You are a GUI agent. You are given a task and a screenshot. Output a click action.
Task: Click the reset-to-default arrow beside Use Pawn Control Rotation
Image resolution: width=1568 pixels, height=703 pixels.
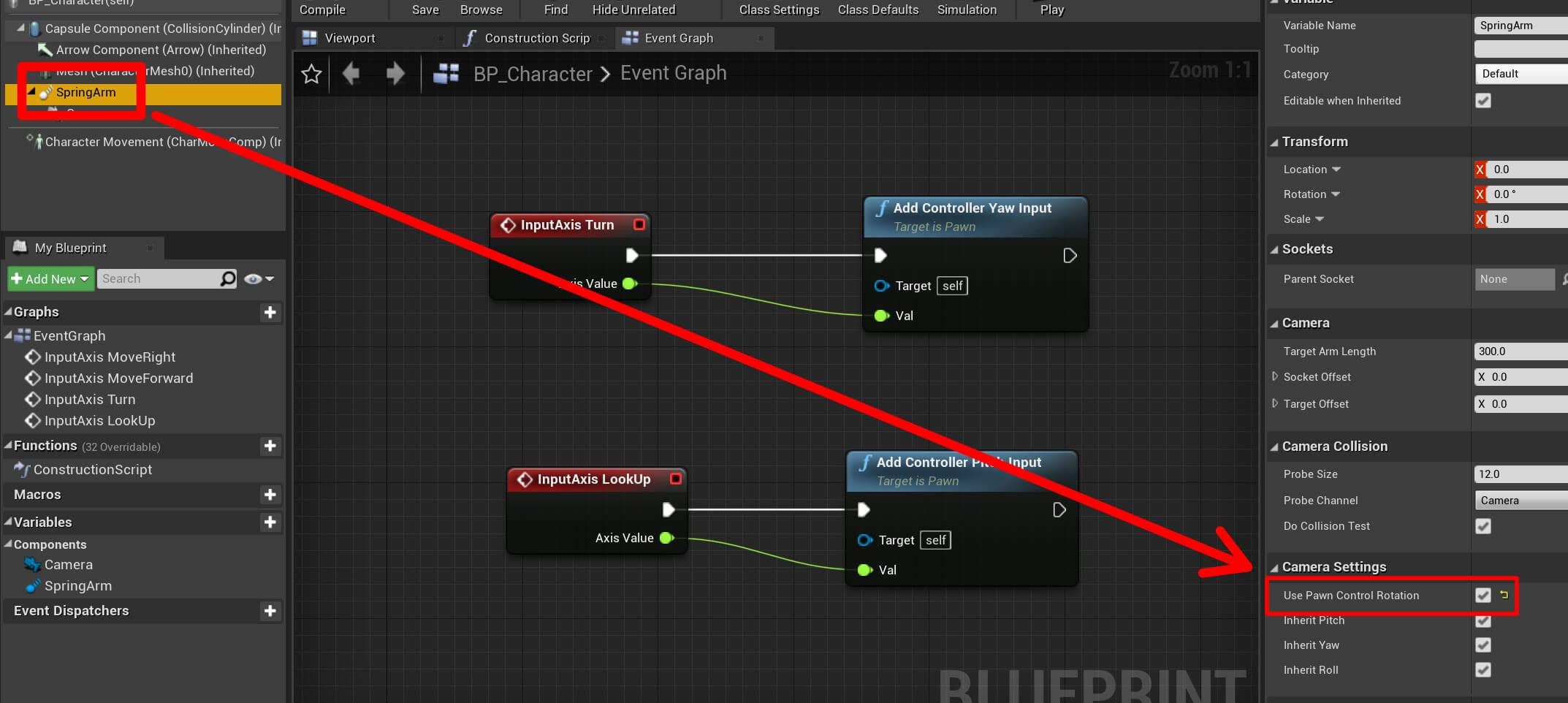(x=1504, y=595)
